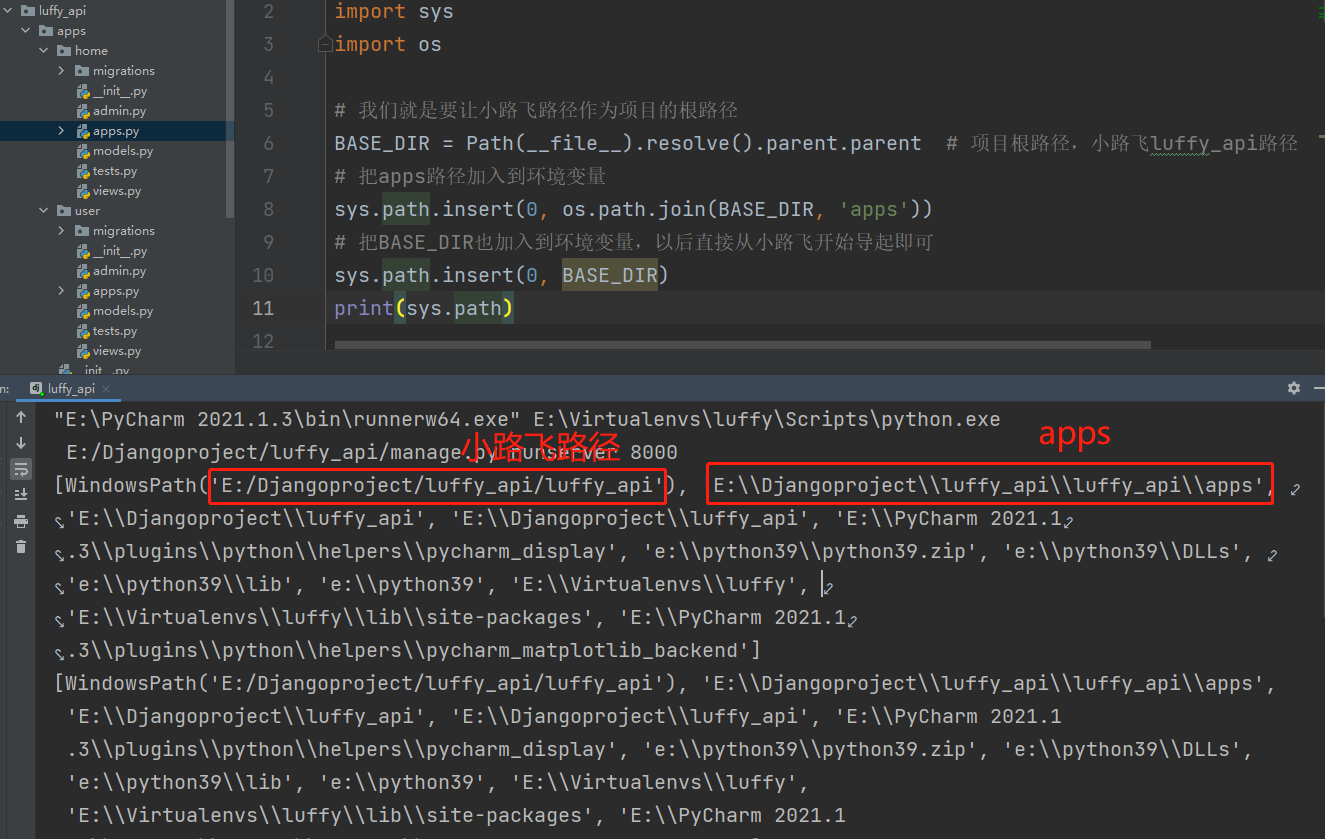The width and height of the screenshot is (1325, 839).
Task: Toggle code fold marker beside import os
Action: tap(324, 44)
